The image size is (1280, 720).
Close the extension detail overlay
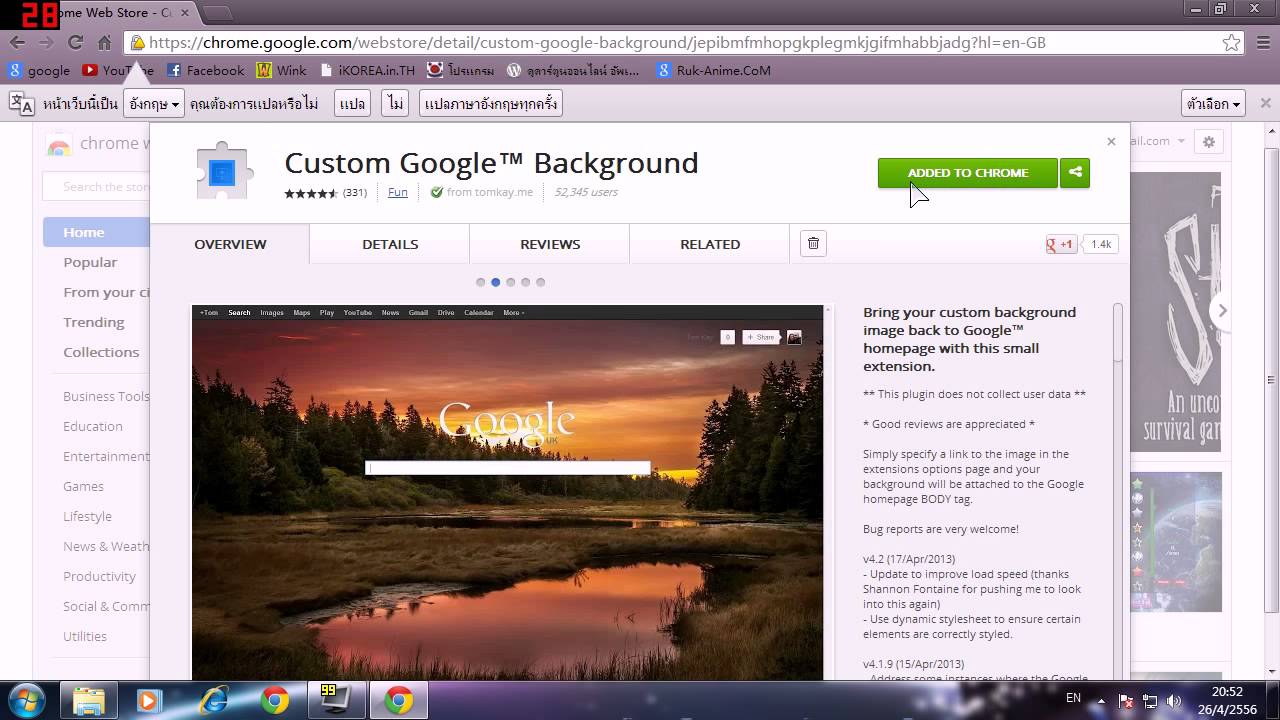(x=1111, y=142)
